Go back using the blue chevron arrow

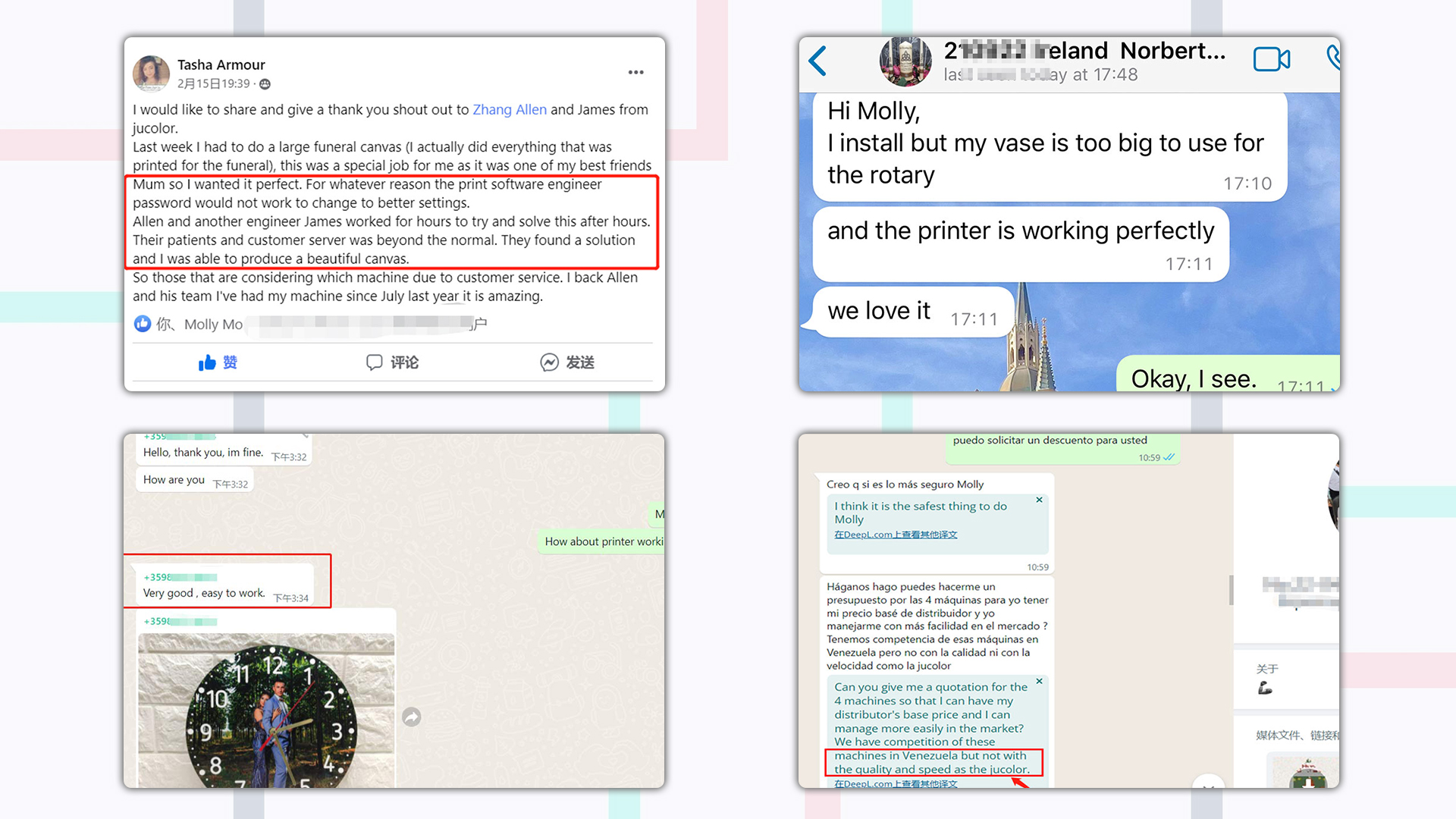[x=817, y=61]
